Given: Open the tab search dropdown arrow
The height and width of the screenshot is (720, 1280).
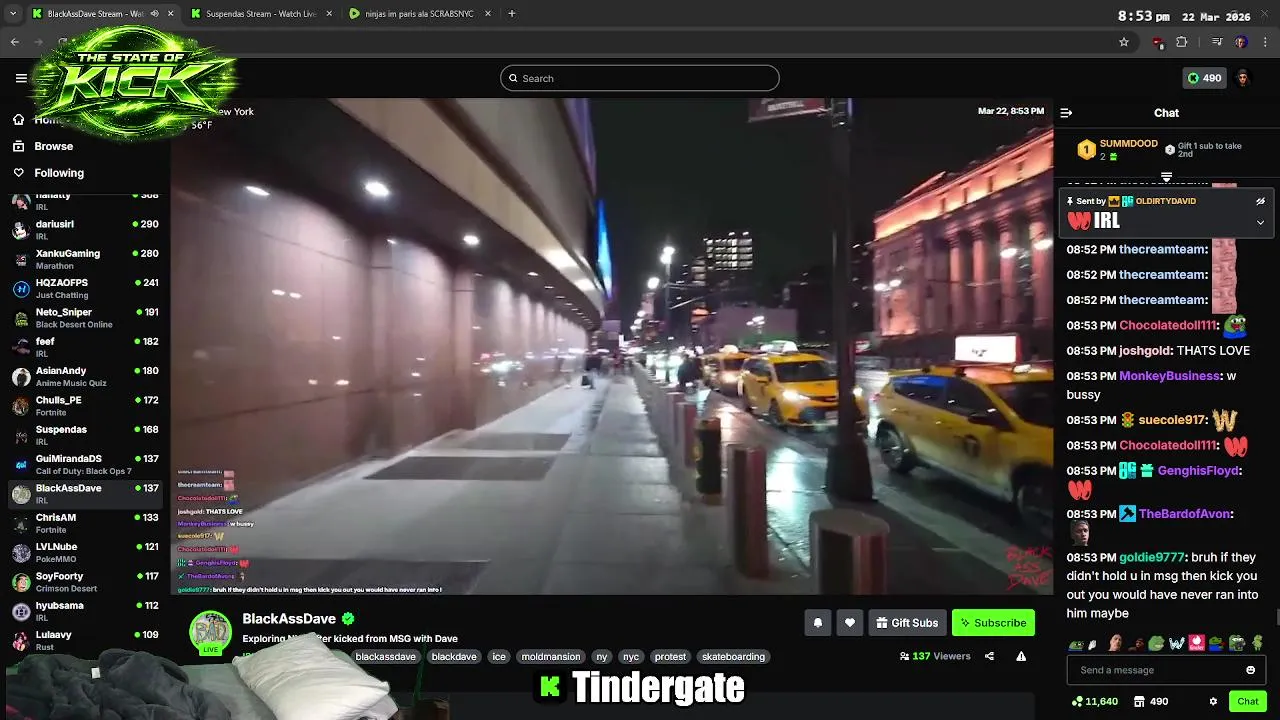Looking at the screenshot, I should [x=13, y=14].
